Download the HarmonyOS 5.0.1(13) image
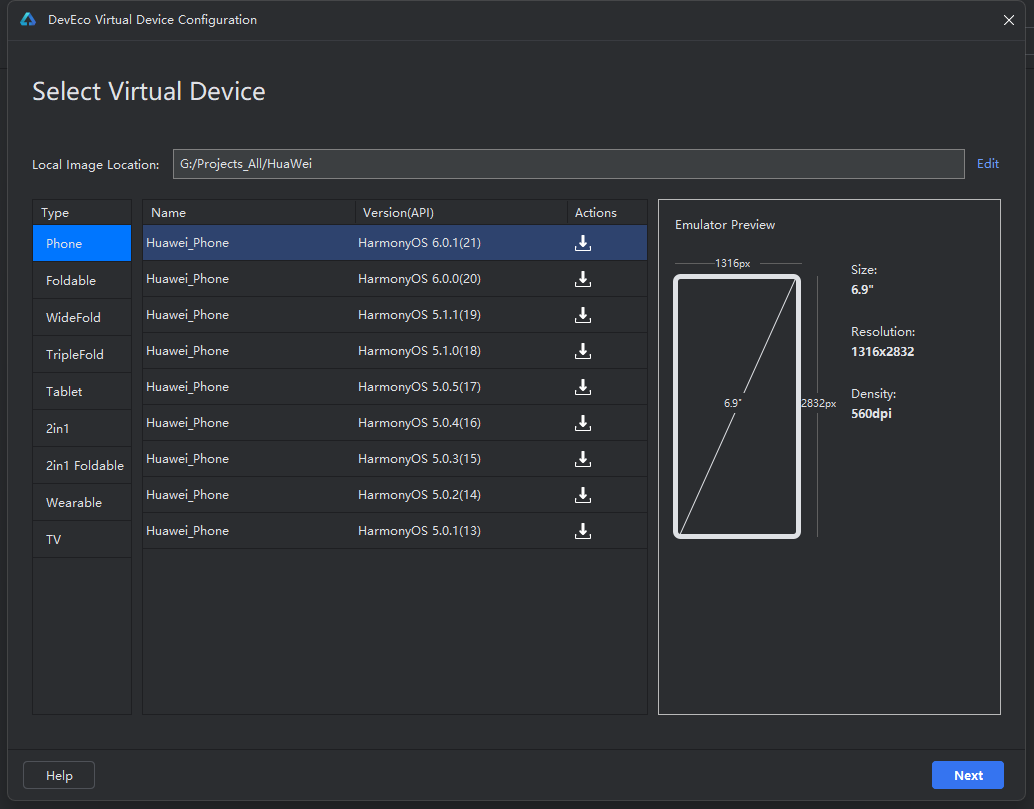 582,531
